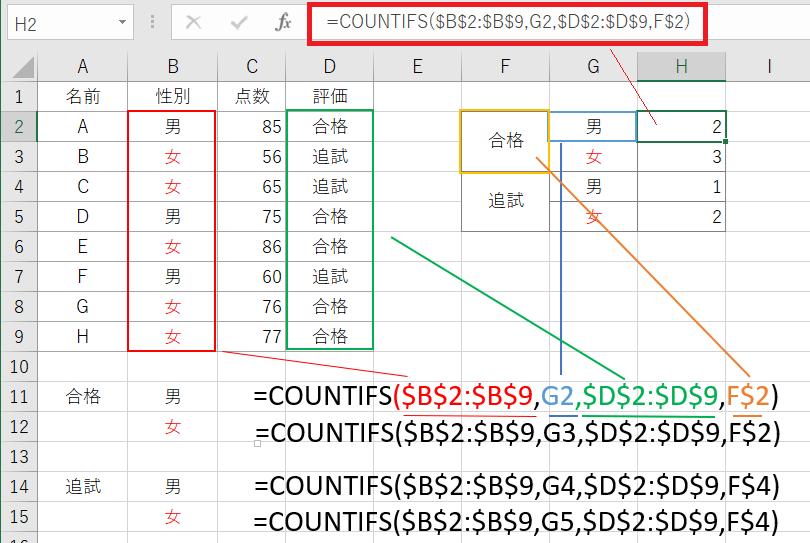
Task: Select row 5 header
Action: [19, 216]
